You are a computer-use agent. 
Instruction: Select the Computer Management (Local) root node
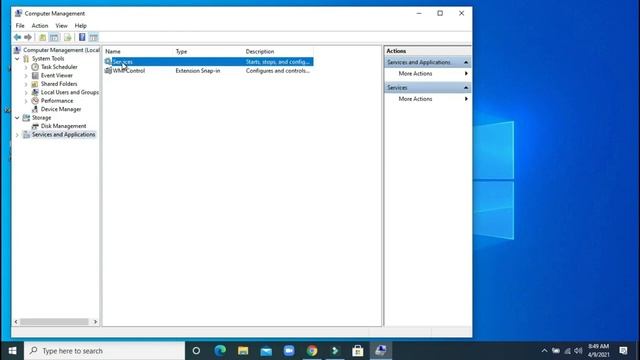(61, 50)
